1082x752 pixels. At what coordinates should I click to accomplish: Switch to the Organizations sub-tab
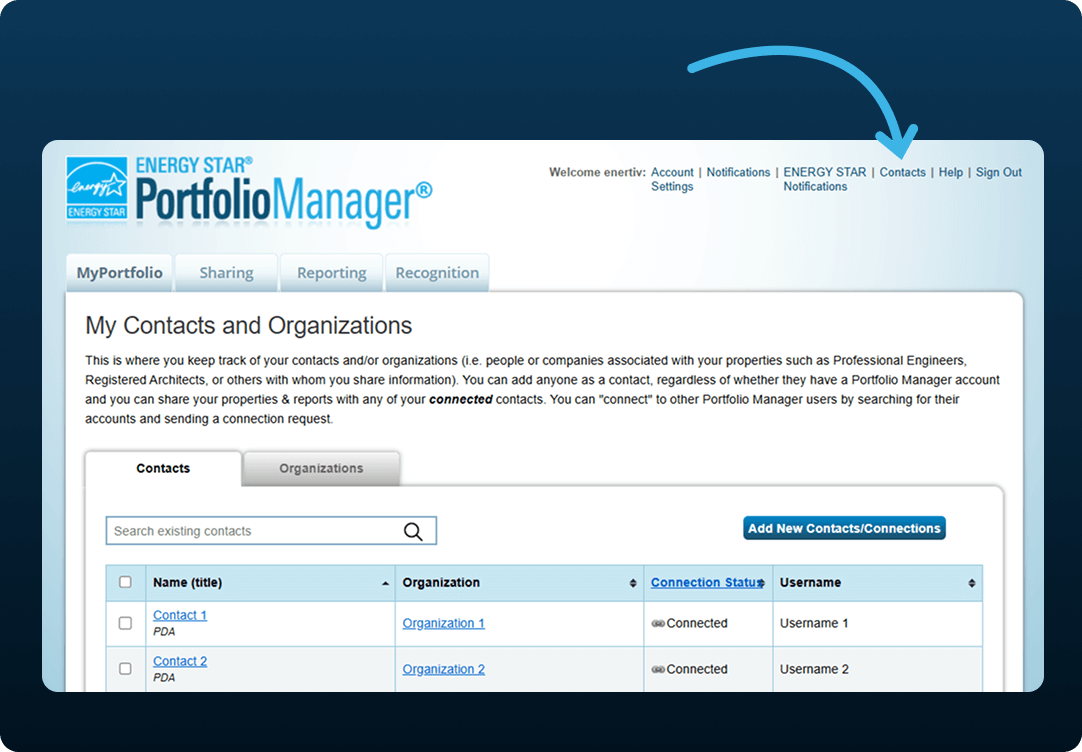[321, 468]
